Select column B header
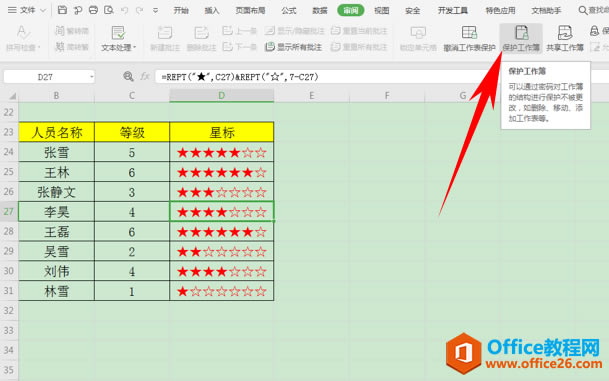This screenshot has height=381, width=609. point(56,96)
